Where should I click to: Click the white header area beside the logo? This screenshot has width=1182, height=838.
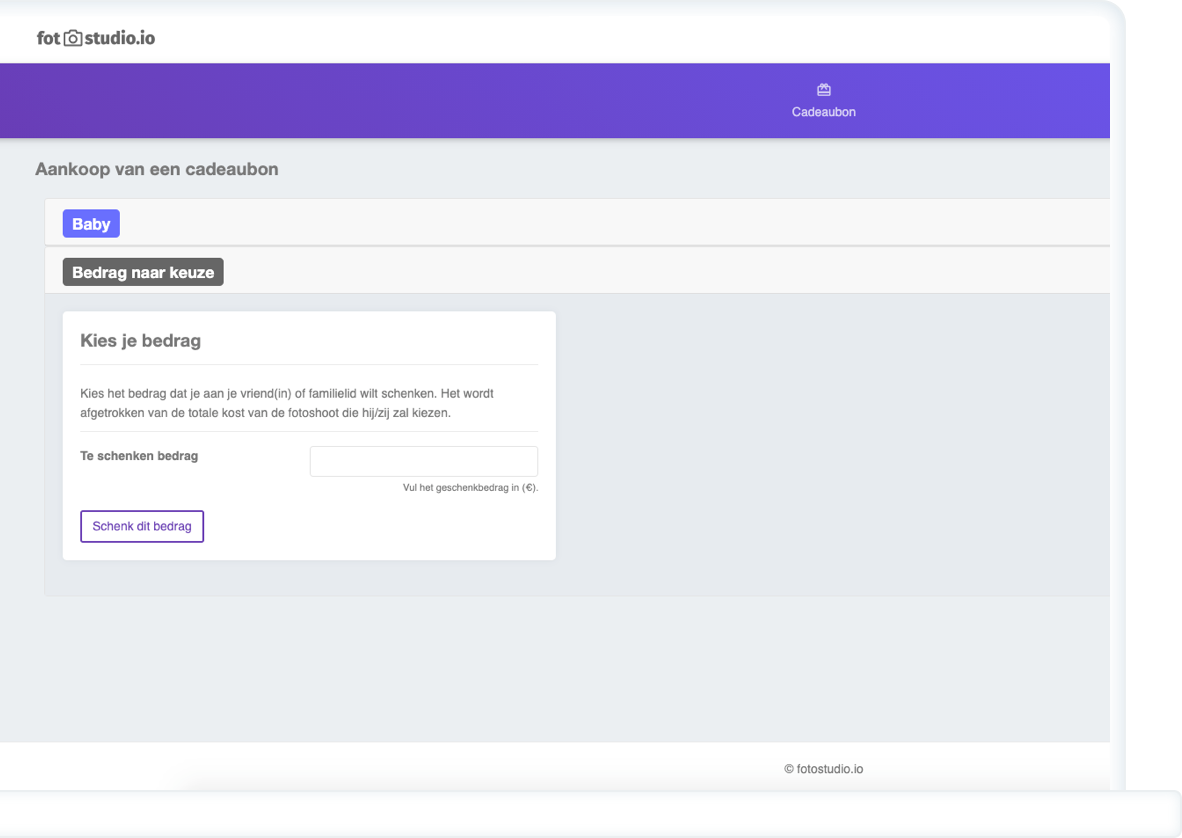600,35
